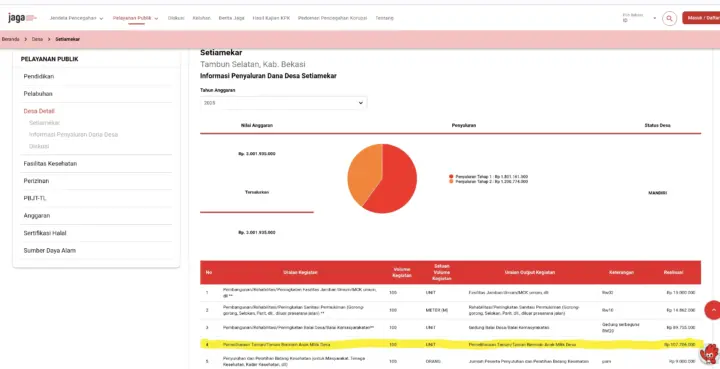Open Hasil Kajian KPK menu
Image resolution: width=720 pixels, height=369 pixels.
point(271,18)
